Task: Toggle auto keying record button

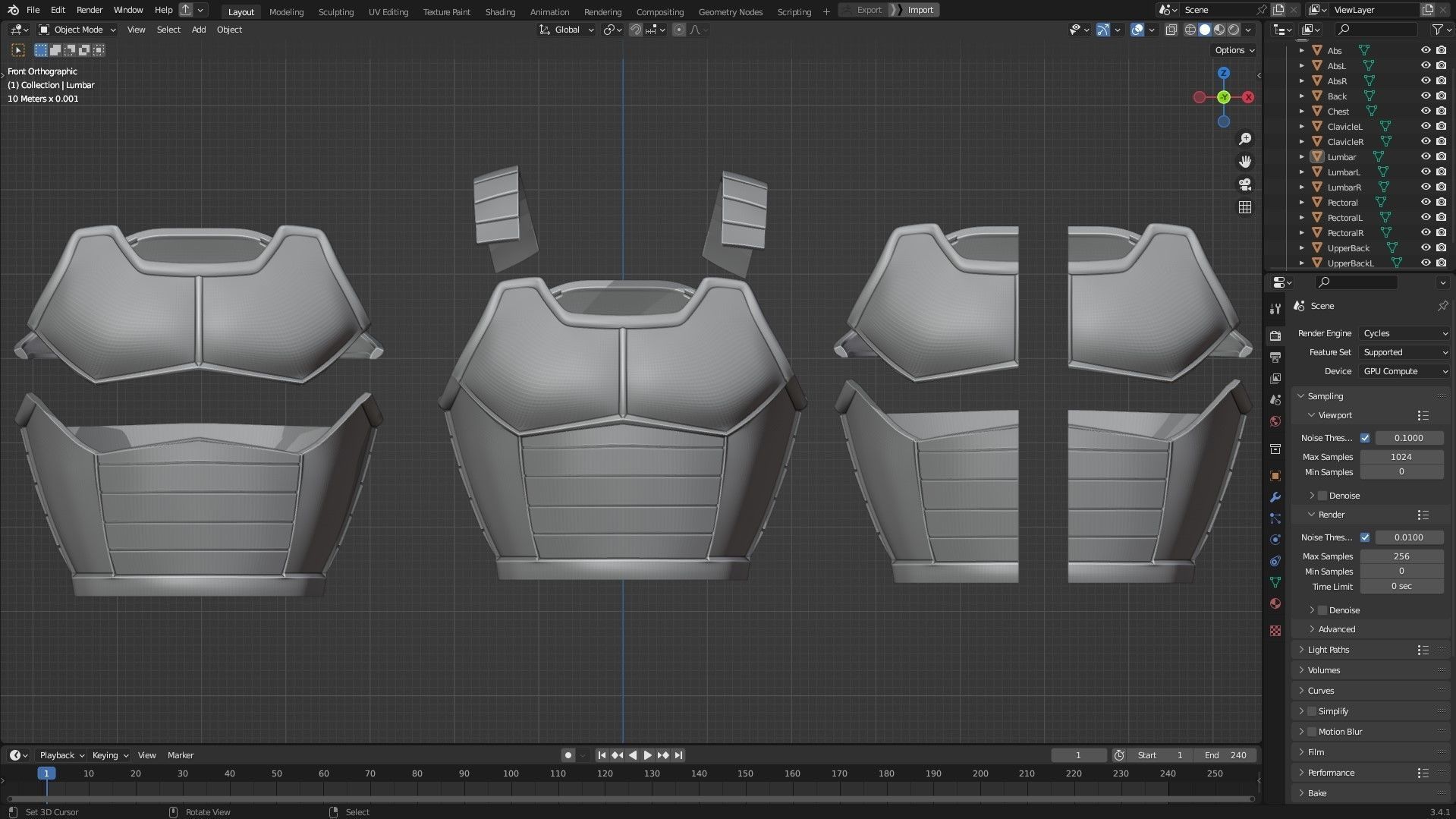Action: pyautogui.click(x=568, y=755)
